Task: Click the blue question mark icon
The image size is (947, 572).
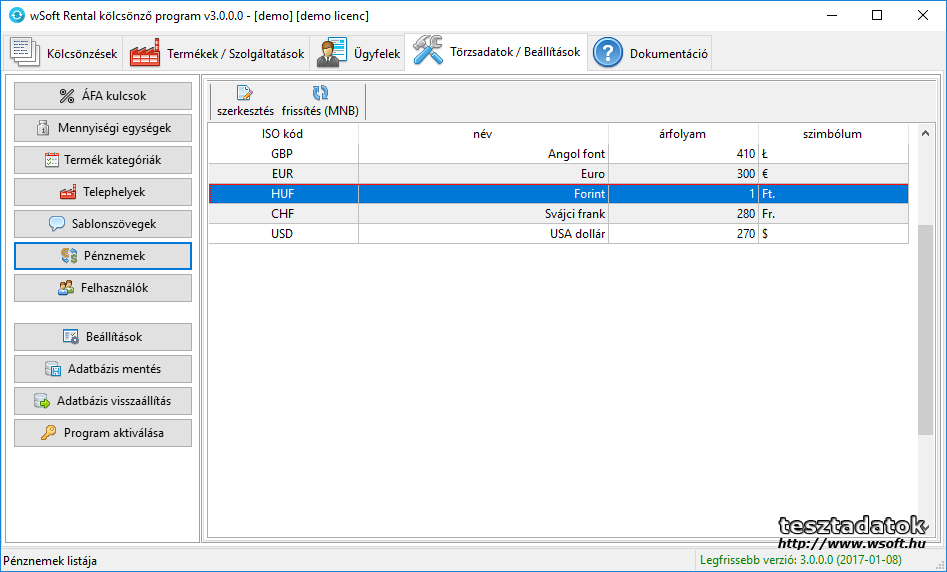Action: [608, 53]
